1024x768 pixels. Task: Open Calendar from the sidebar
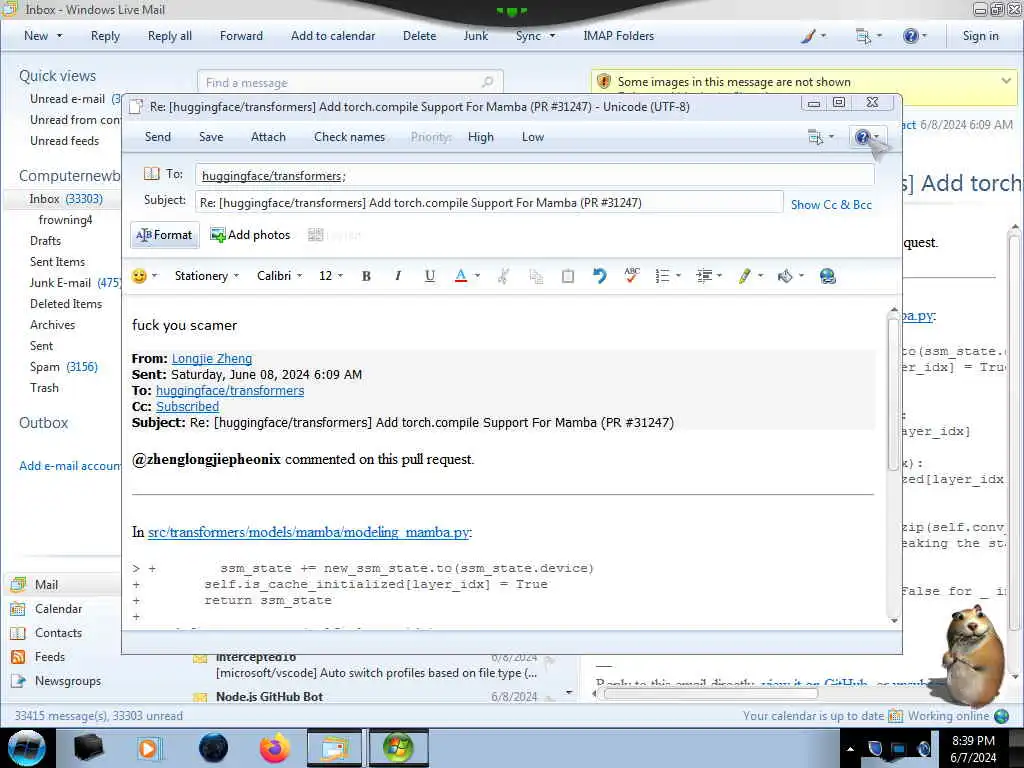click(58, 609)
